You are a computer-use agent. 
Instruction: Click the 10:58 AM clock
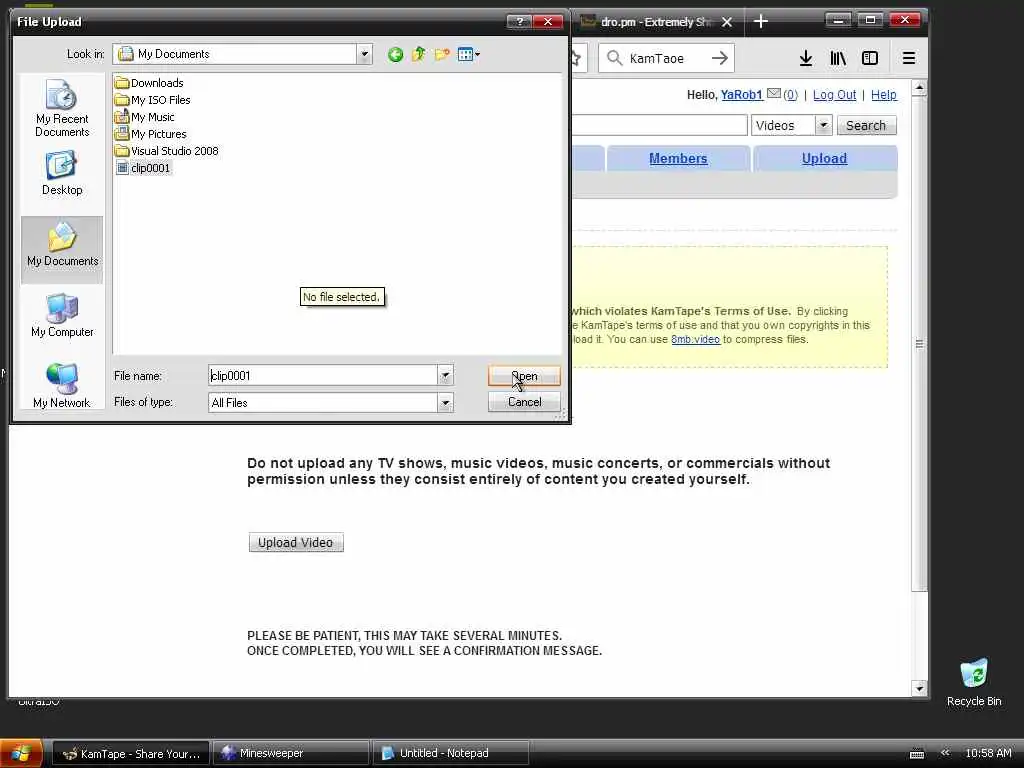coord(988,753)
